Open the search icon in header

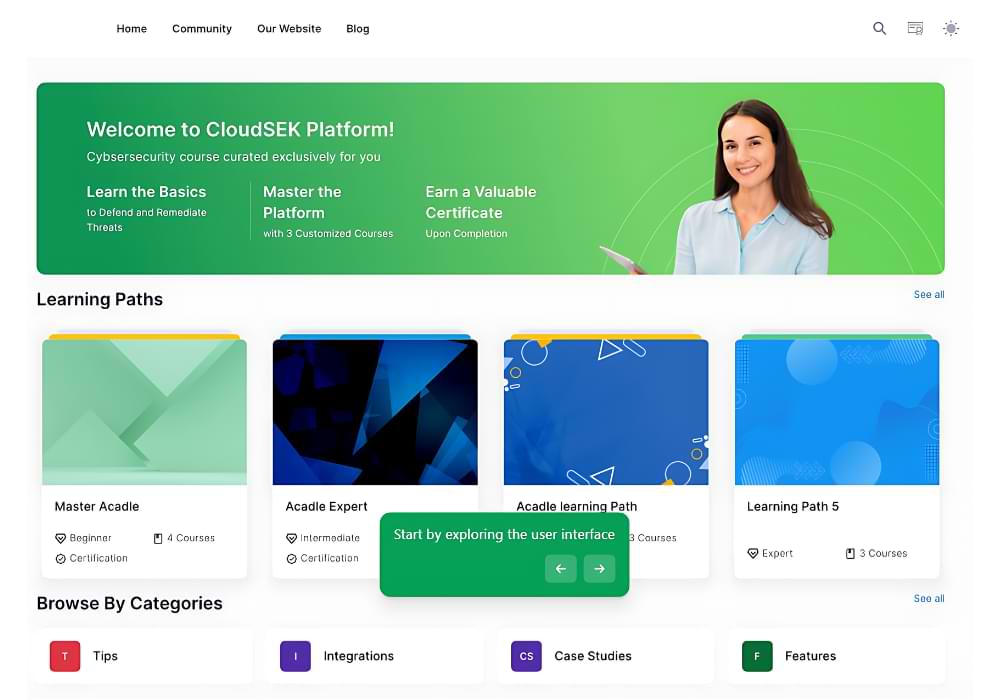(x=879, y=29)
